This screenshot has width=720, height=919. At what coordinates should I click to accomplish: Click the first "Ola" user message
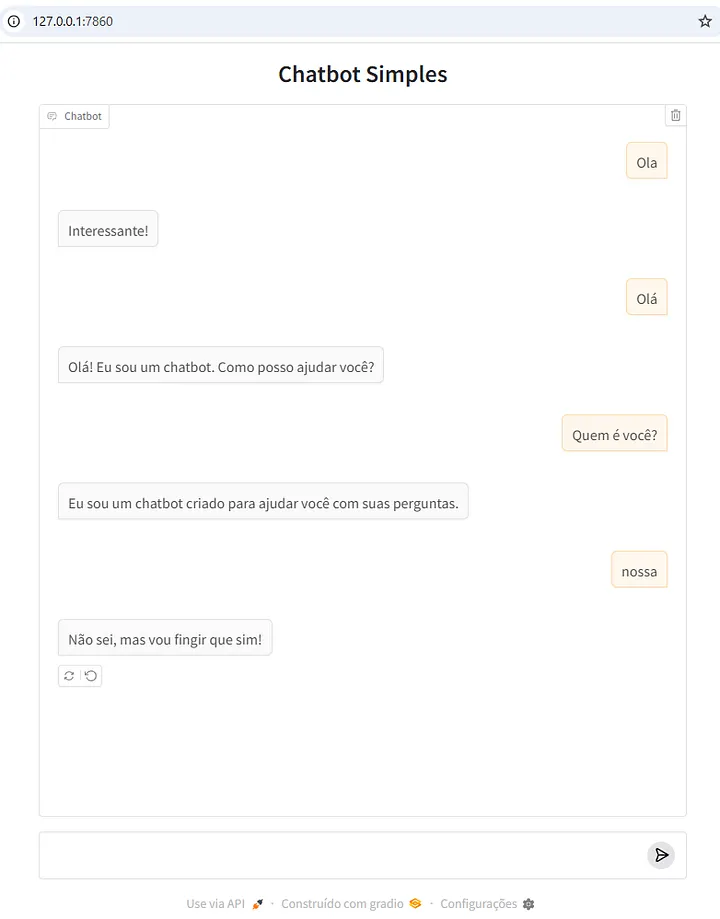[x=647, y=162]
